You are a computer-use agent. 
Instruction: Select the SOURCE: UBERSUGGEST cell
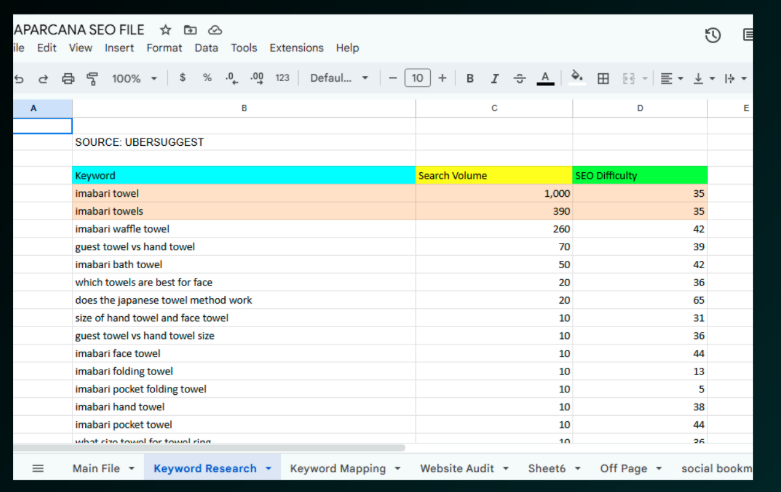coord(244,142)
